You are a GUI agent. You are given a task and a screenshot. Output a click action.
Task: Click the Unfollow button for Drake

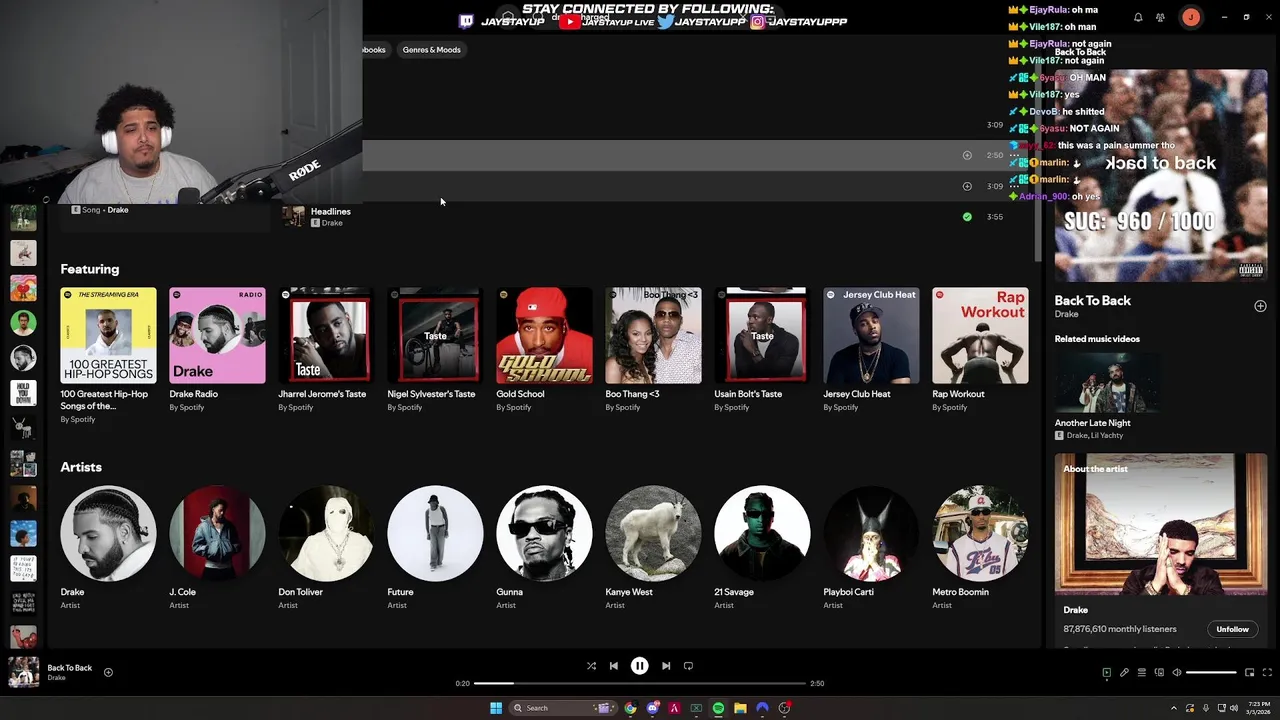click(x=1232, y=629)
